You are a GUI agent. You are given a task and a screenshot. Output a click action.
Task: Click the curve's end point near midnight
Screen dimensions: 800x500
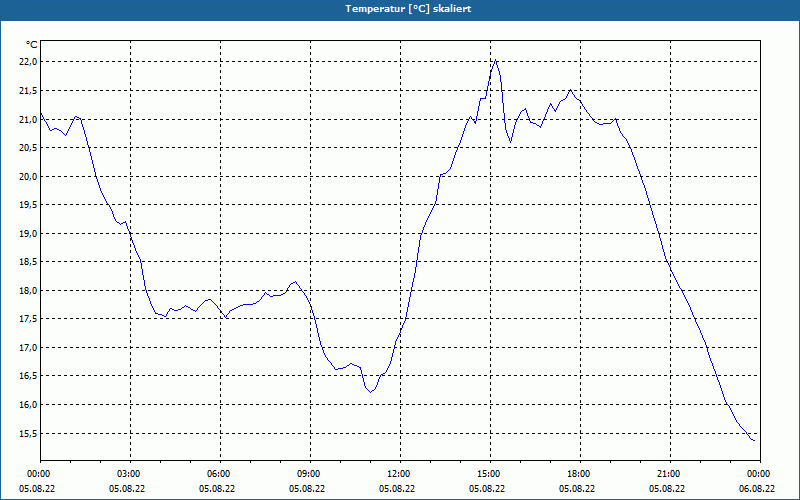coord(754,440)
